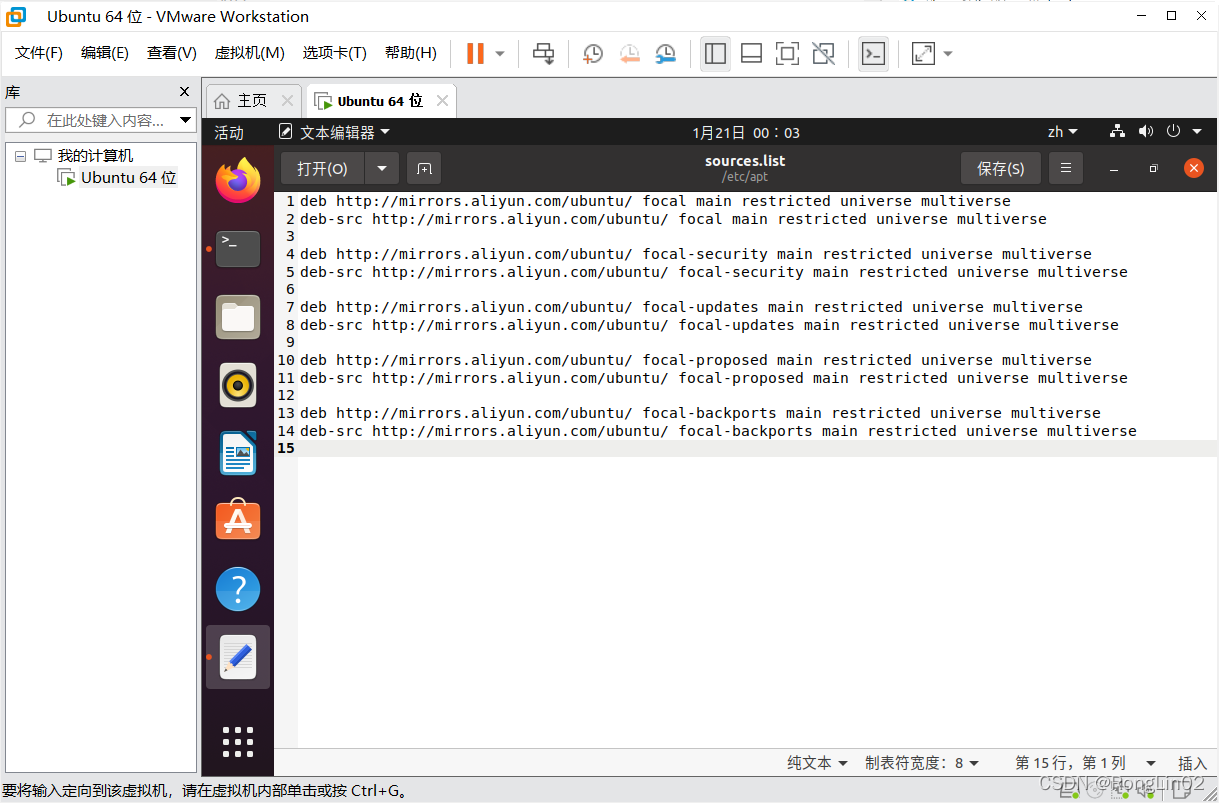The image size is (1219, 803).
Task: Open the gedit hamburger menu
Action: click(x=1066, y=169)
